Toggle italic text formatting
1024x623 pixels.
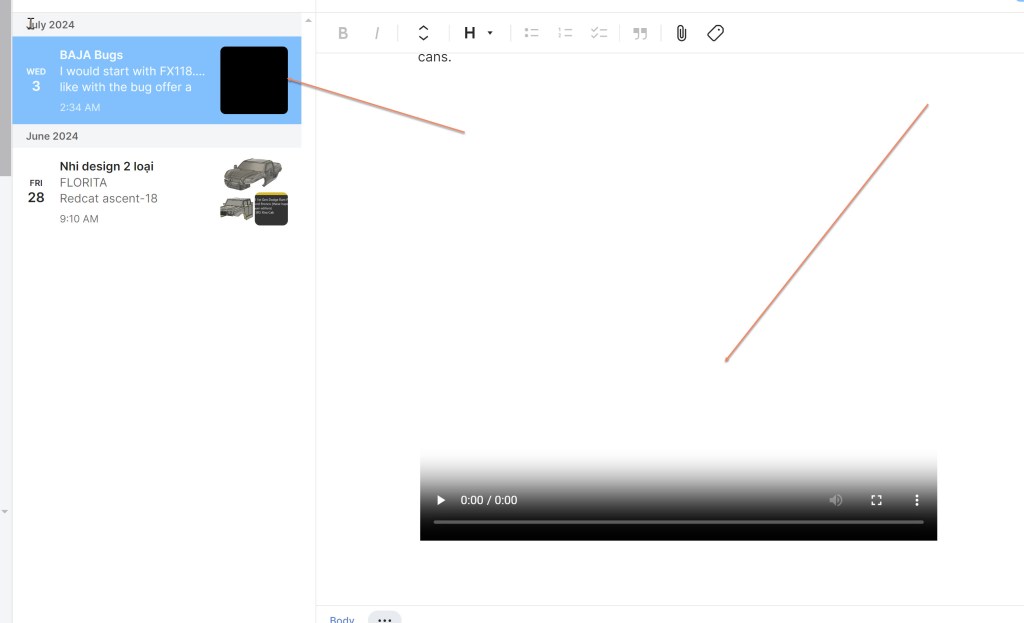pyautogui.click(x=377, y=33)
